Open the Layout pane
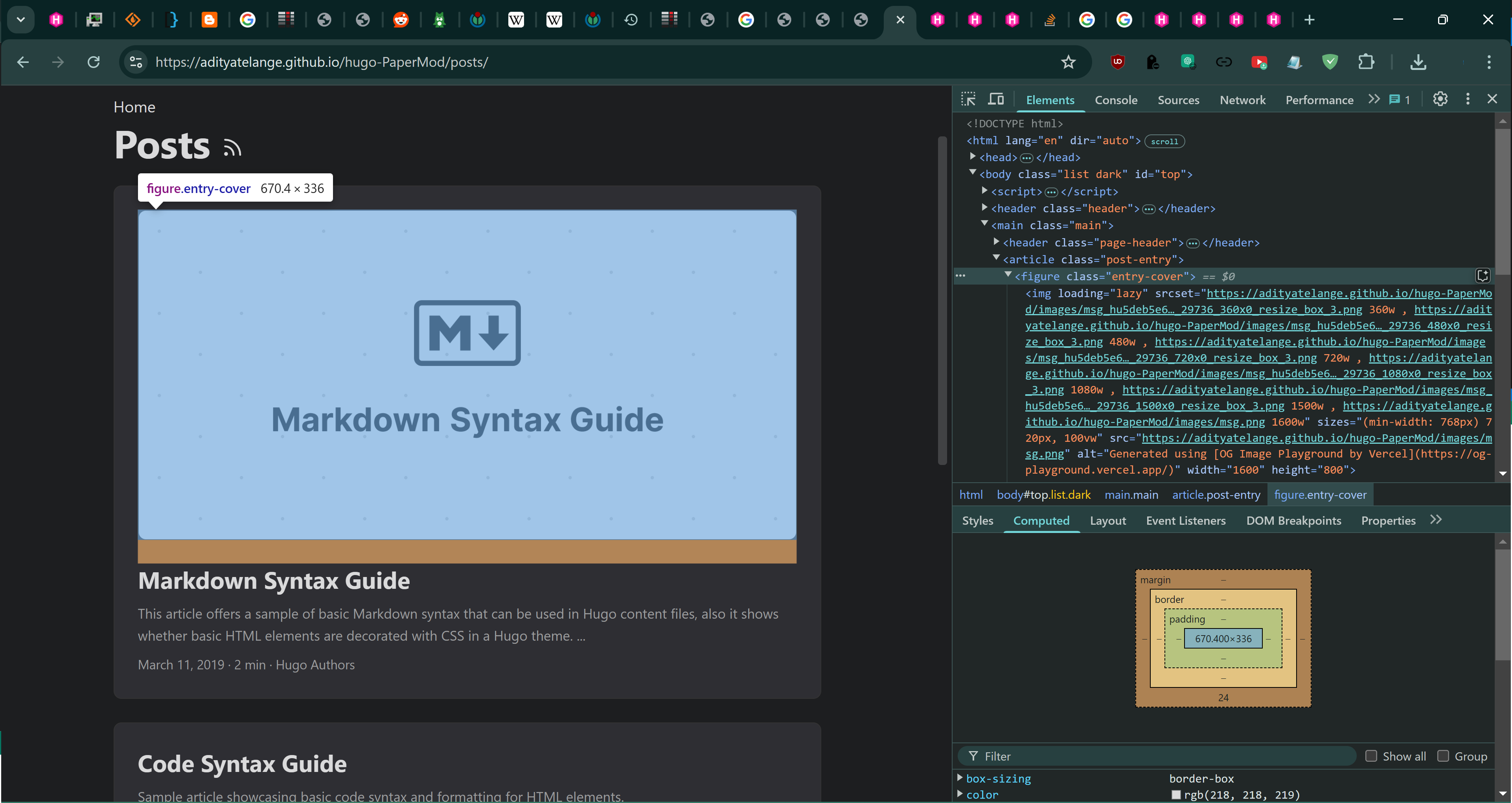Screen dimensions: 1512x803 (x=1107, y=521)
